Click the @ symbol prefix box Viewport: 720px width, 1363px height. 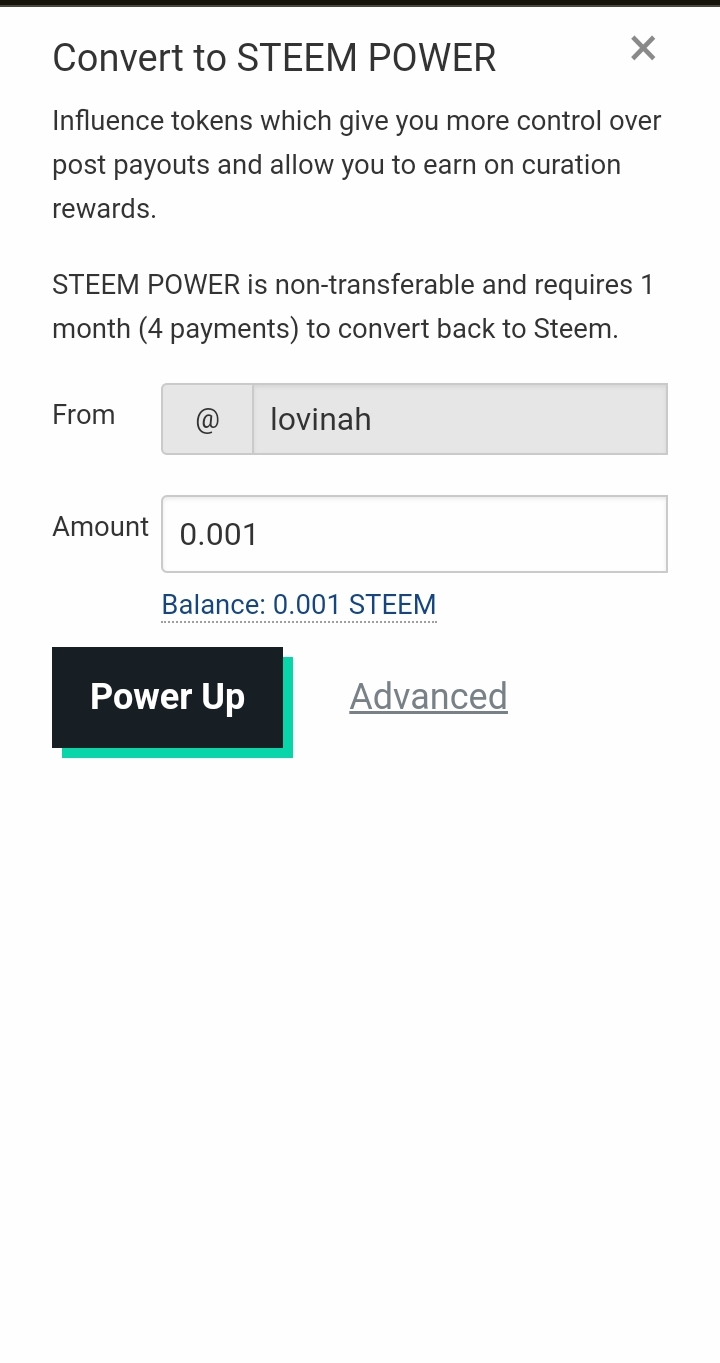pyautogui.click(x=207, y=419)
